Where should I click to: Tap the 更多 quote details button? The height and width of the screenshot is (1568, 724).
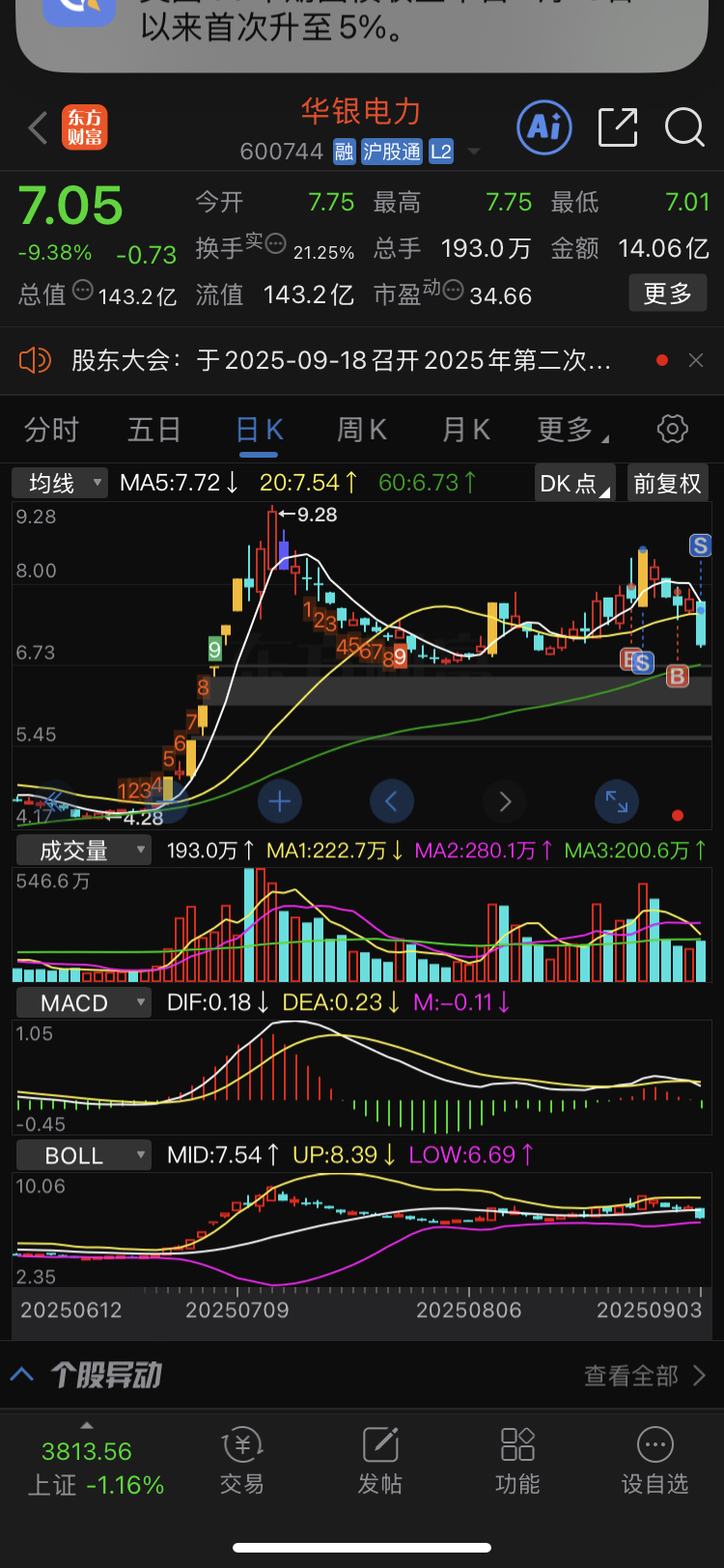point(668,294)
